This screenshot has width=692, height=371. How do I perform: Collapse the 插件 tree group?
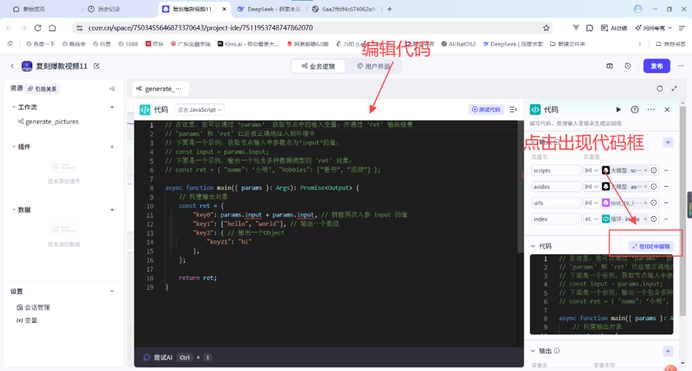[x=13, y=146]
